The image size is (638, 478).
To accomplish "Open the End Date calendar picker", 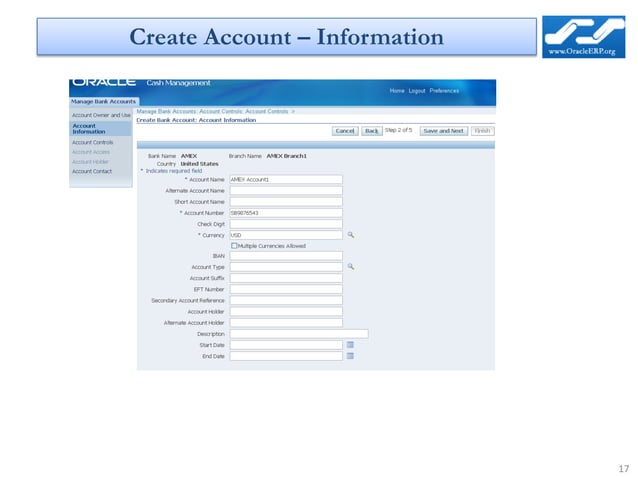I will [x=350, y=356].
